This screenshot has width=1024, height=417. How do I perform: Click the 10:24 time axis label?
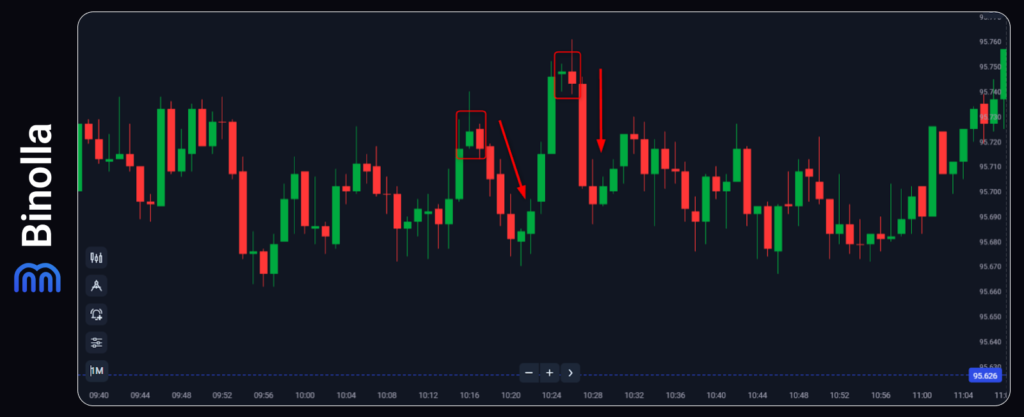click(x=552, y=395)
